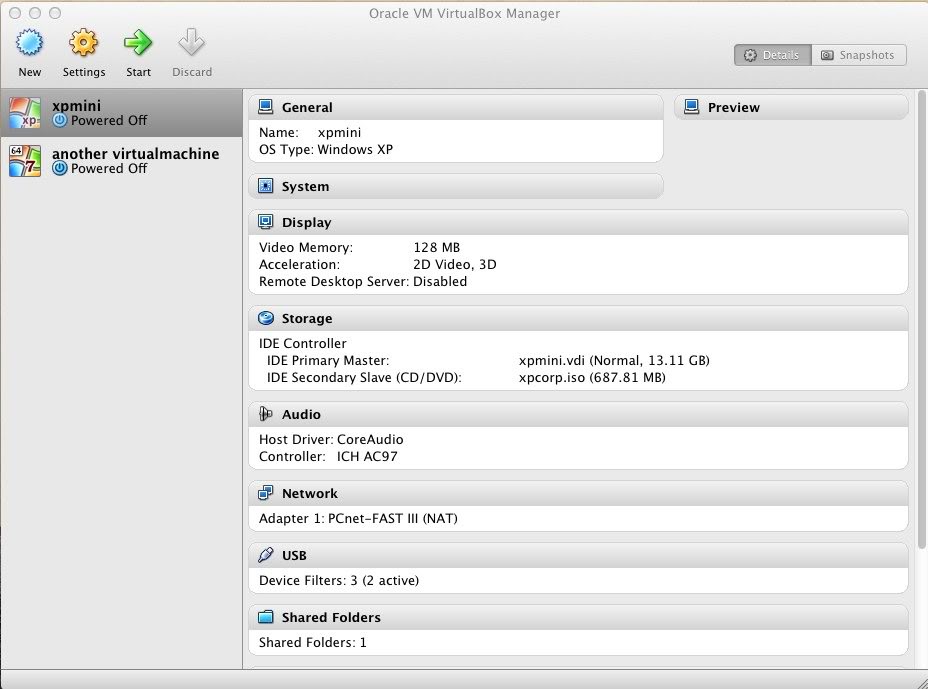
Task: Open the Audio settings heading
Action: (x=578, y=414)
